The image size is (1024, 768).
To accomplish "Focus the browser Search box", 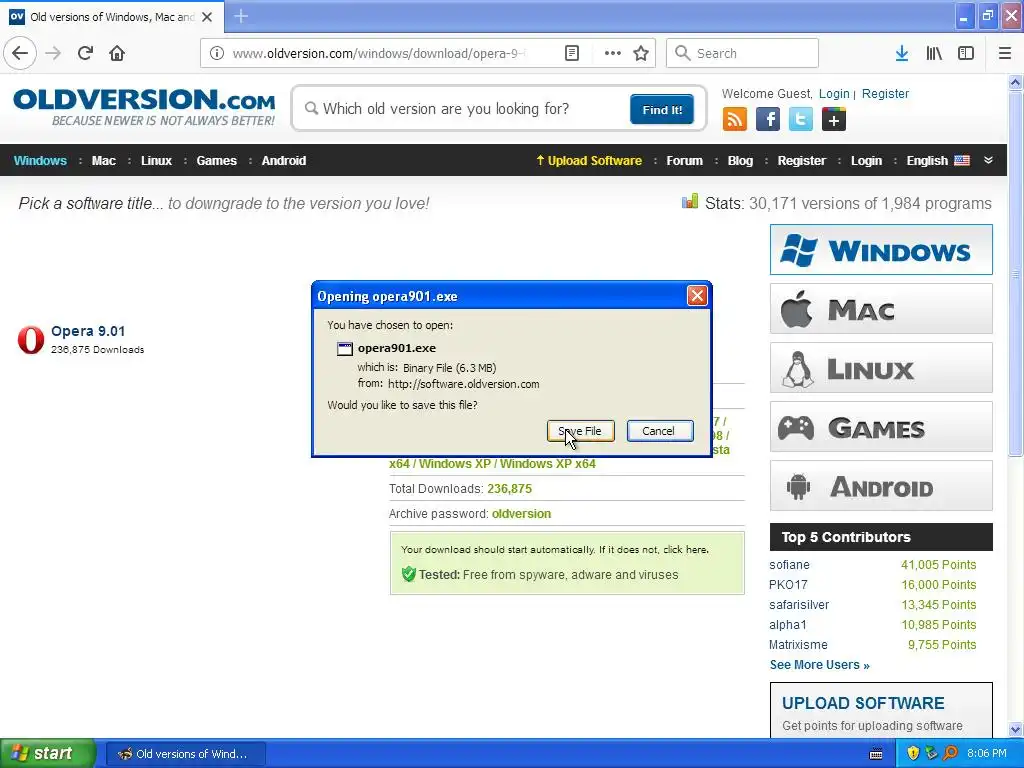I will (x=742, y=53).
